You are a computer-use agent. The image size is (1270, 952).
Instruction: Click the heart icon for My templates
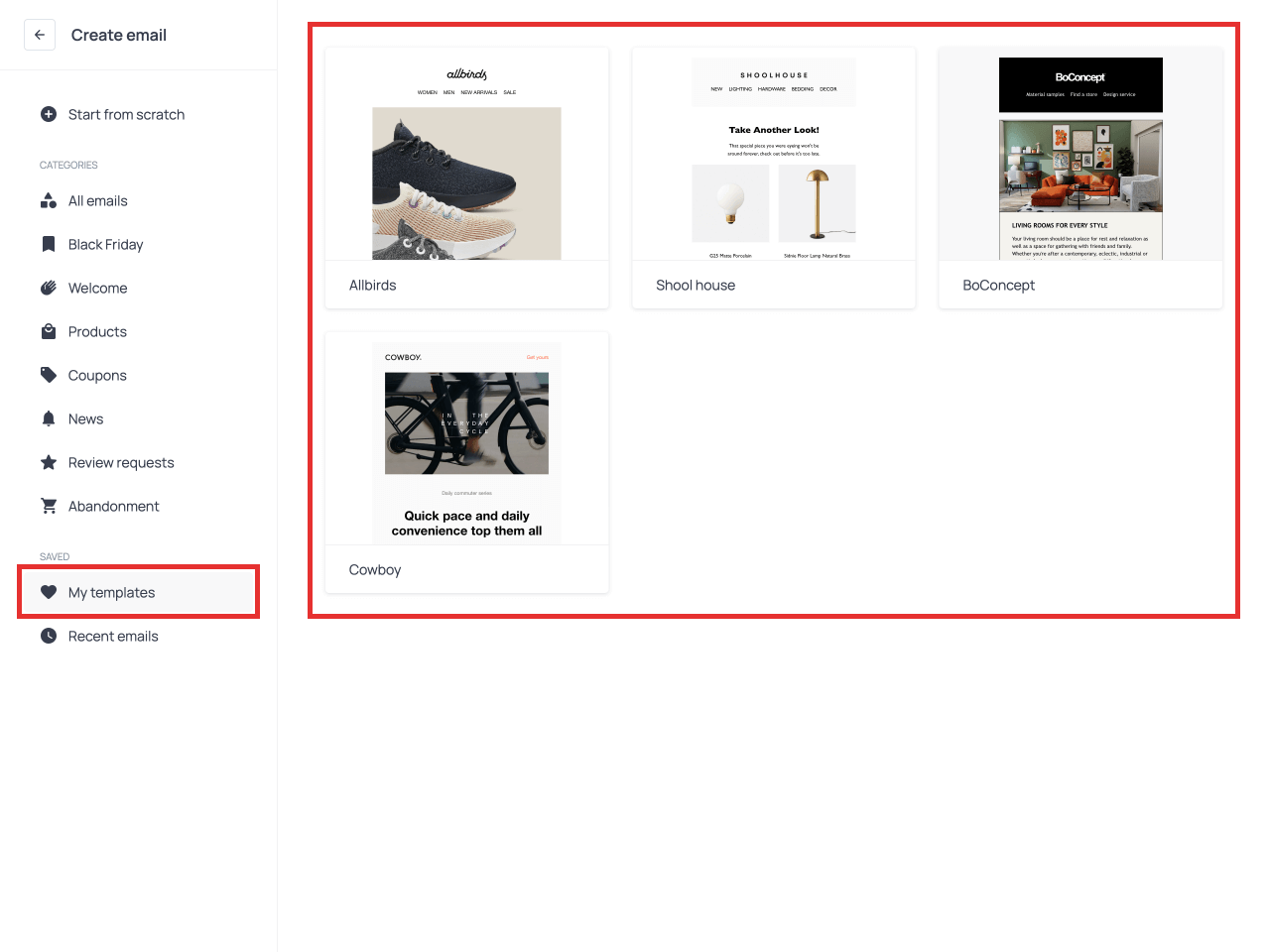49,593
